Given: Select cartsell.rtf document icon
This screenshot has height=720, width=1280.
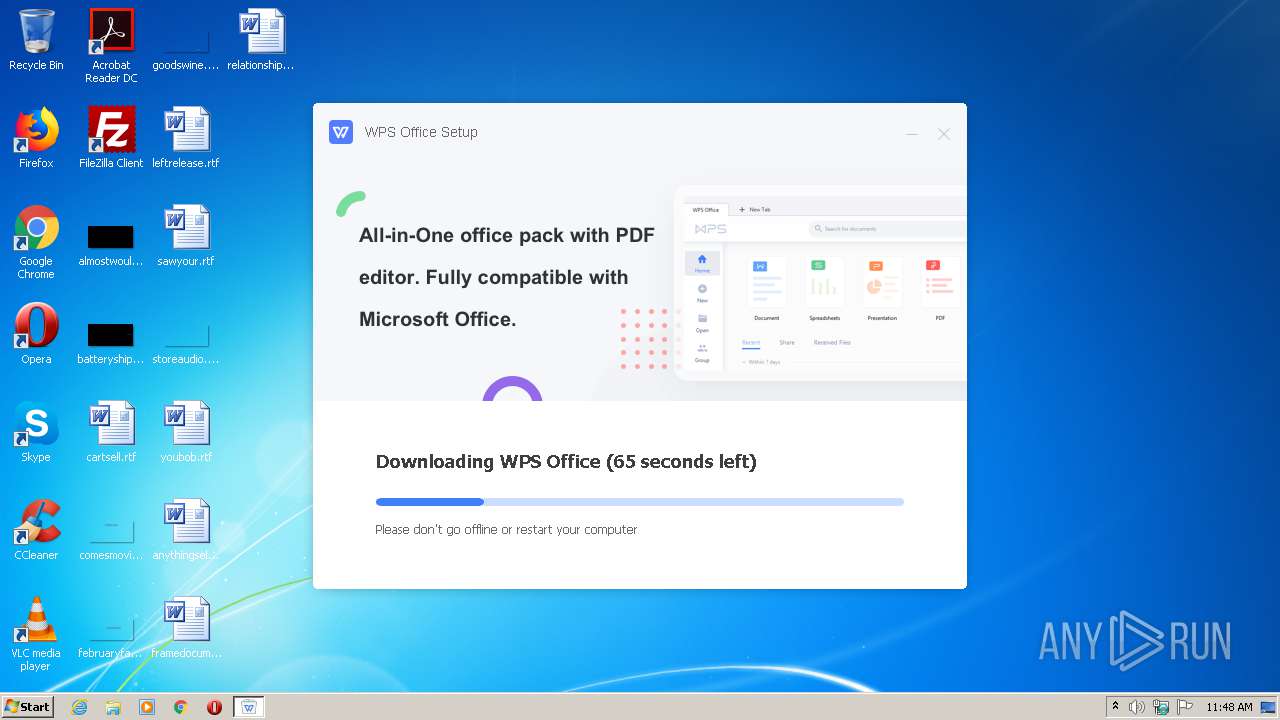Looking at the screenshot, I should (x=111, y=432).
